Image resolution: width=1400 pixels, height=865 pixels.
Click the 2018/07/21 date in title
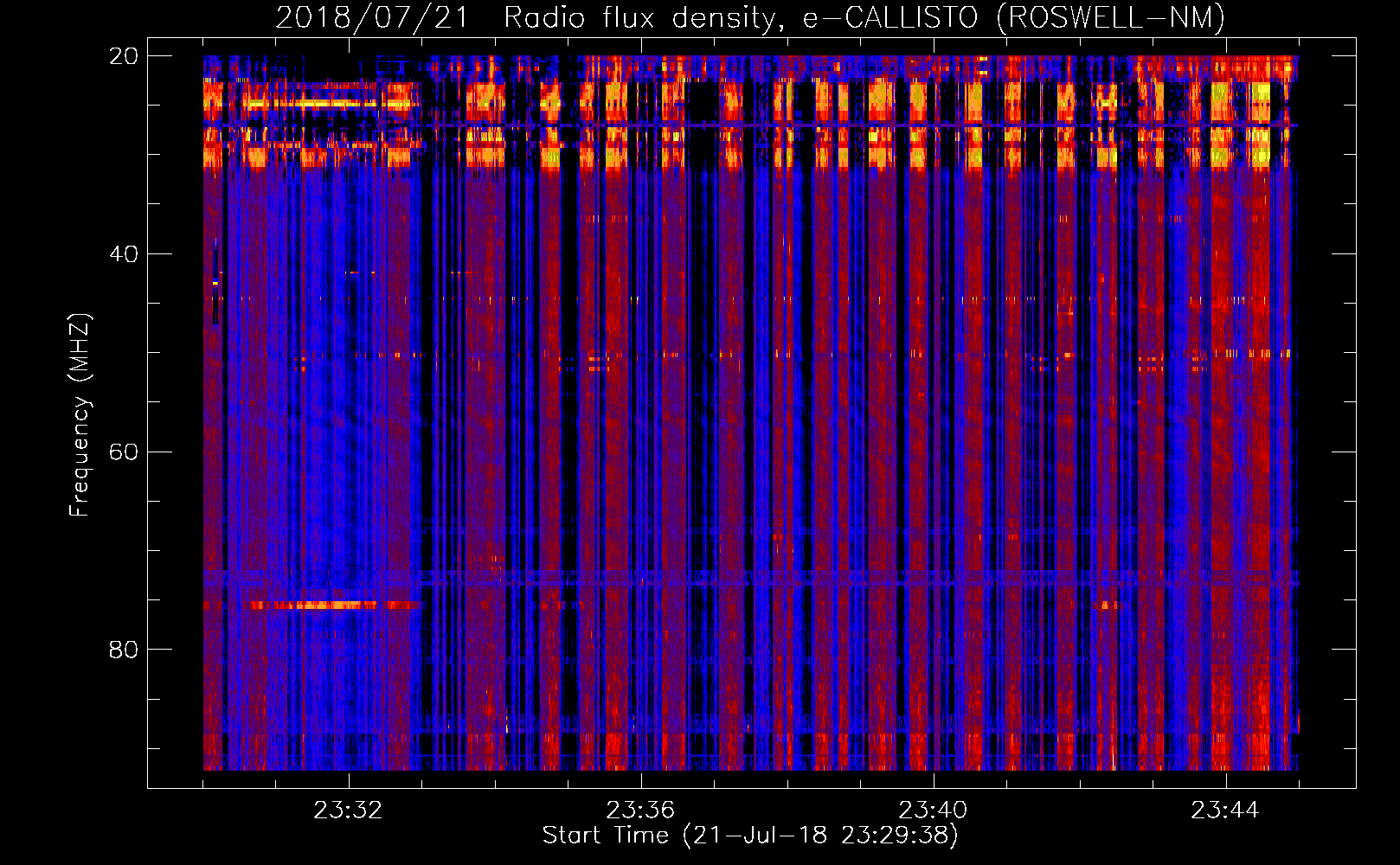(372, 17)
